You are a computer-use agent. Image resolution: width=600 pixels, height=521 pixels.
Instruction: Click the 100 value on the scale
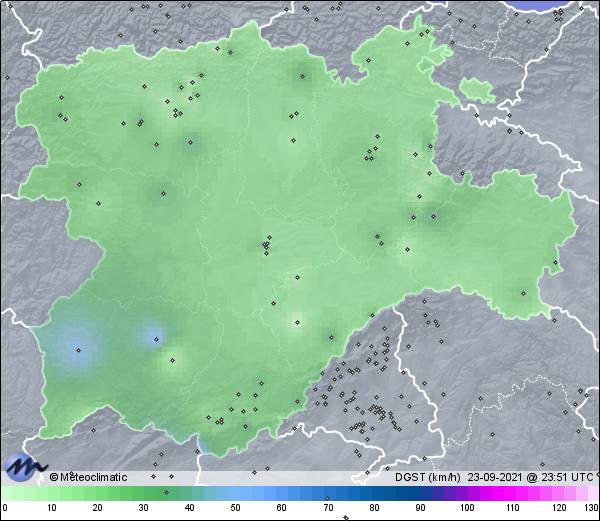pyautogui.click(x=467, y=508)
